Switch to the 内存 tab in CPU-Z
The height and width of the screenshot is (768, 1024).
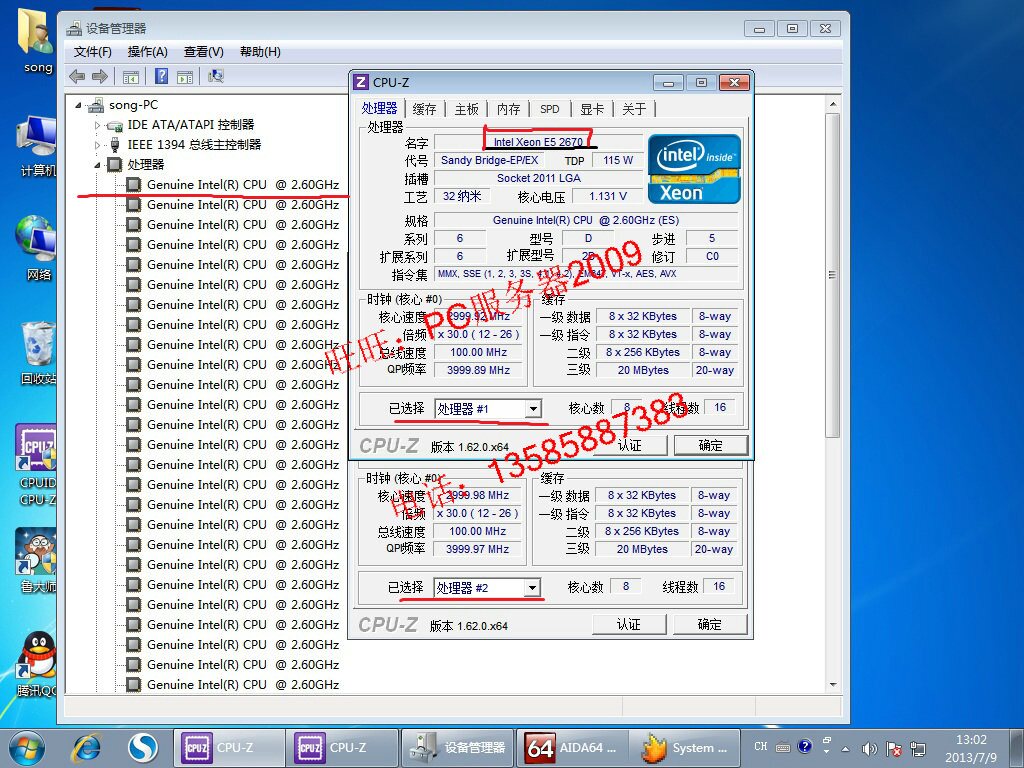pyautogui.click(x=509, y=109)
